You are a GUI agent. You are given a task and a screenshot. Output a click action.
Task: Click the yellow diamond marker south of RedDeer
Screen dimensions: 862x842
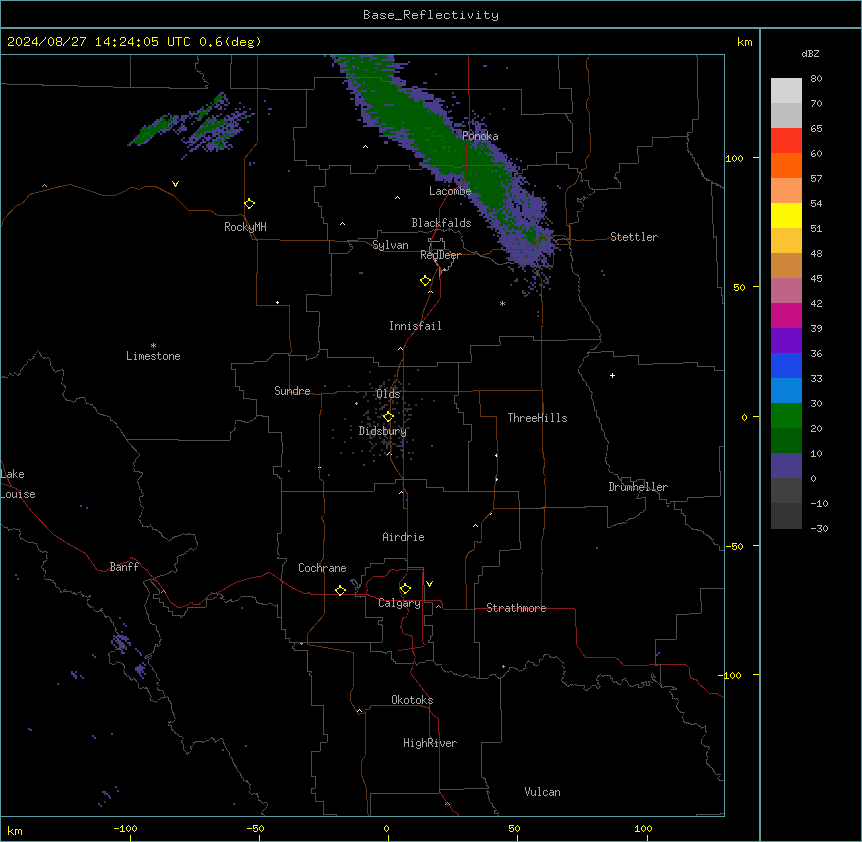coord(426,281)
